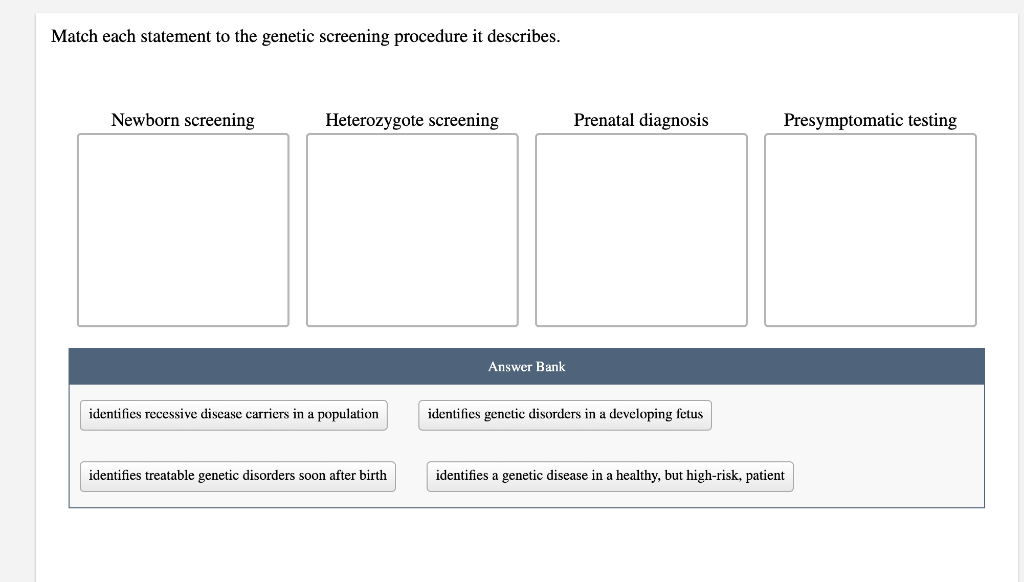The image size is (1024, 582).
Task: Select the 'identifies treatable genetic disorders soon after birth' answer
Action: pyautogui.click(x=237, y=475)
